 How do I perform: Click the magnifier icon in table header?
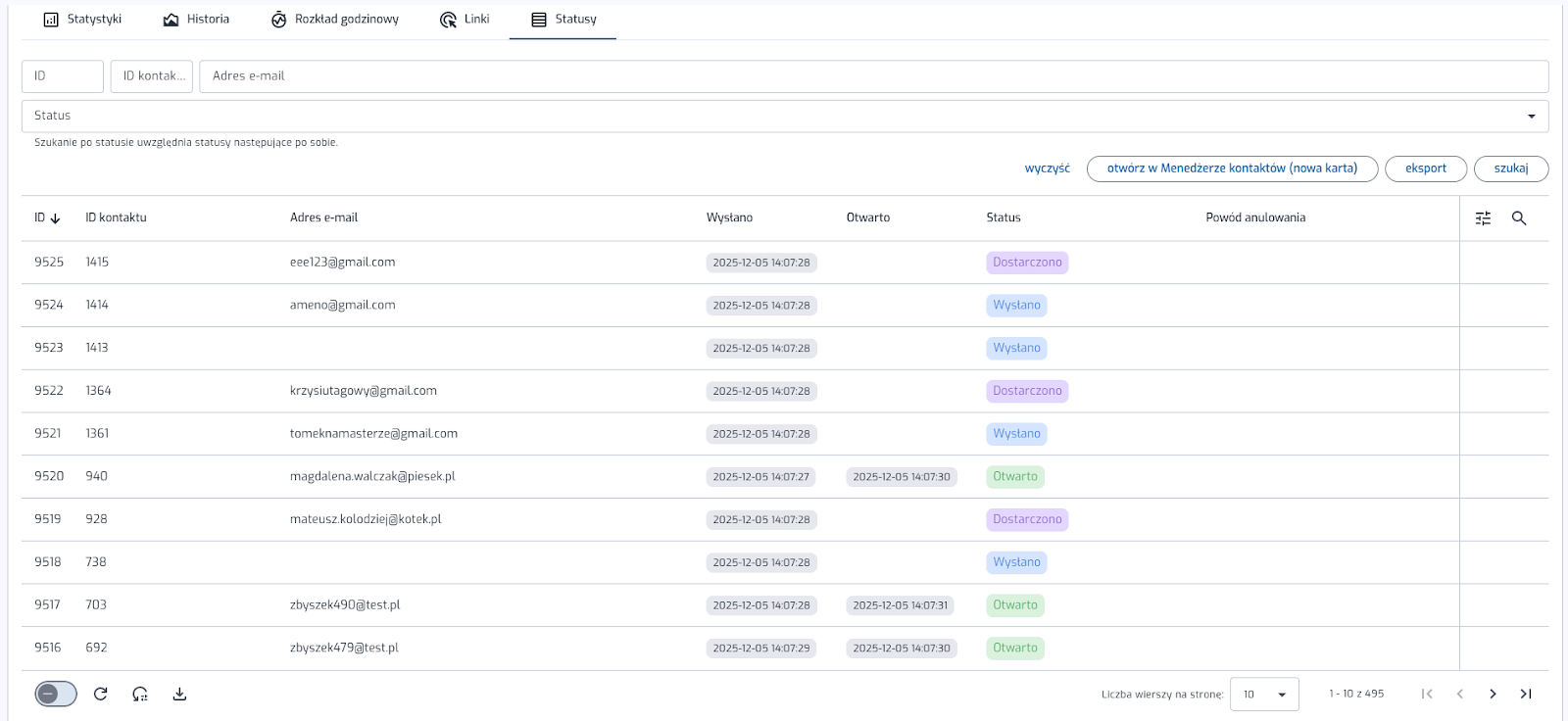pos(1518,218)
